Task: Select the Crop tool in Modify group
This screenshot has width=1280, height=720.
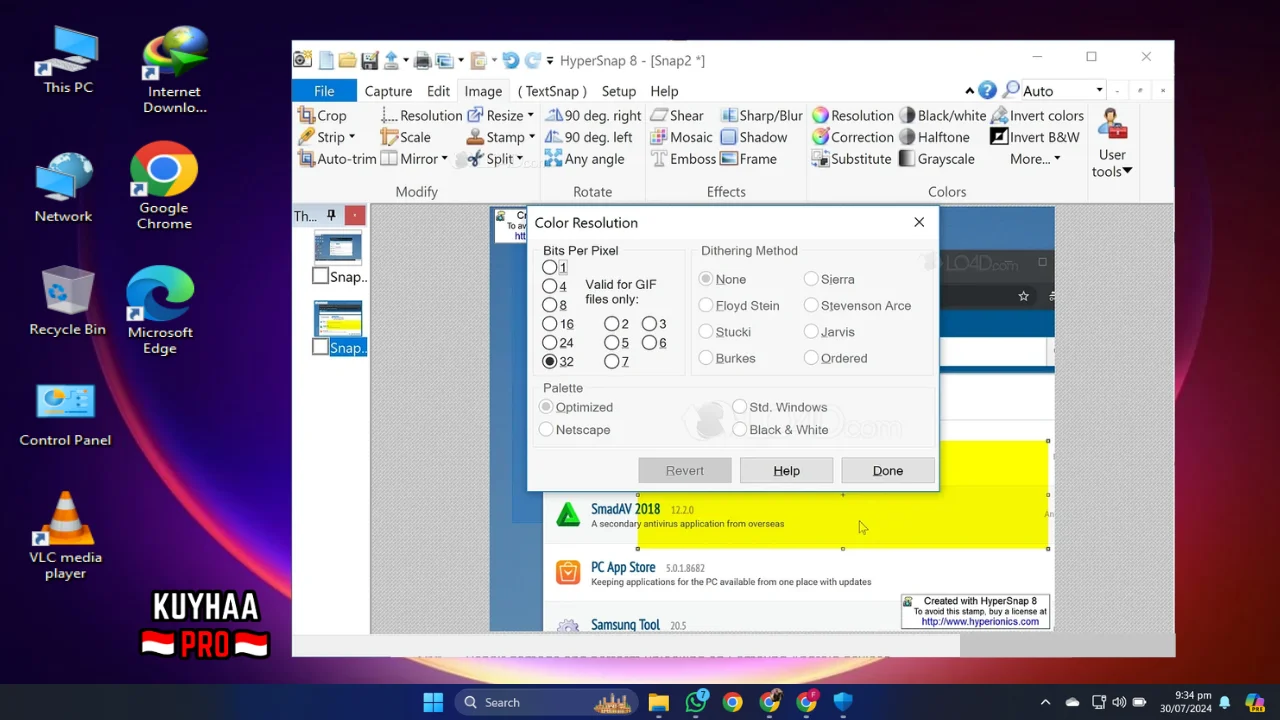Action: pyautogui.click(x=322, y=116)
